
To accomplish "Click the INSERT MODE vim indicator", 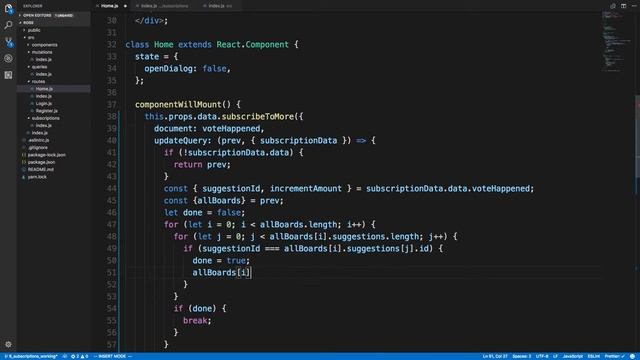I will coord(113,356).
